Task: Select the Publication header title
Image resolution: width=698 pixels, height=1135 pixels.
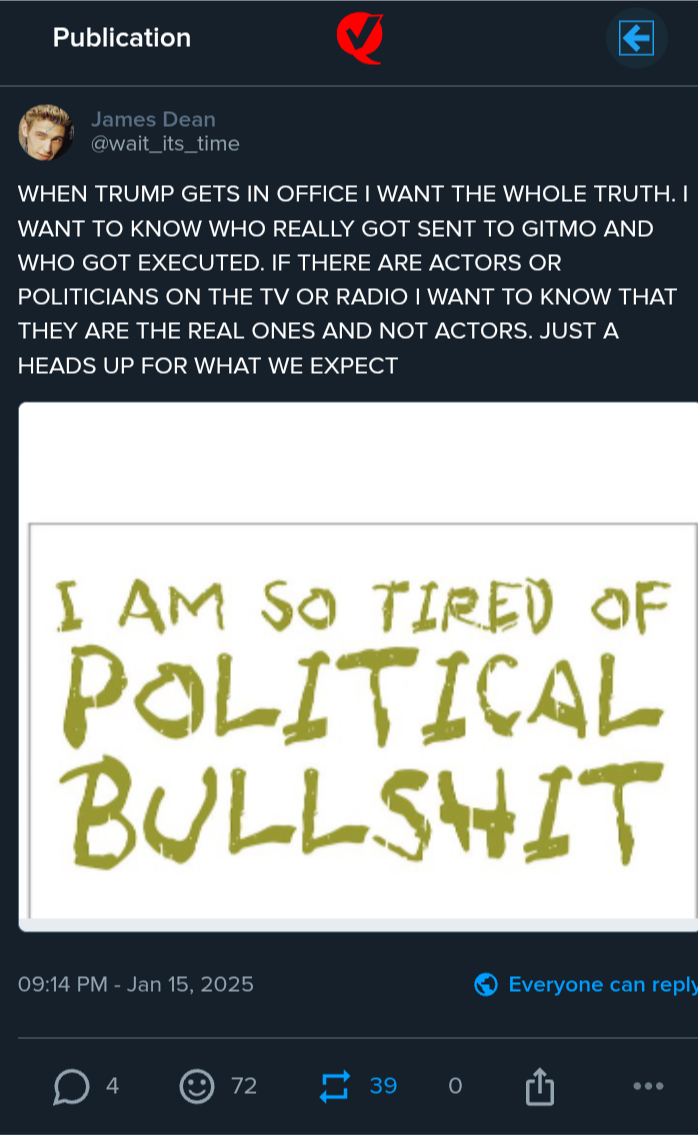Action: coord(122,38)
